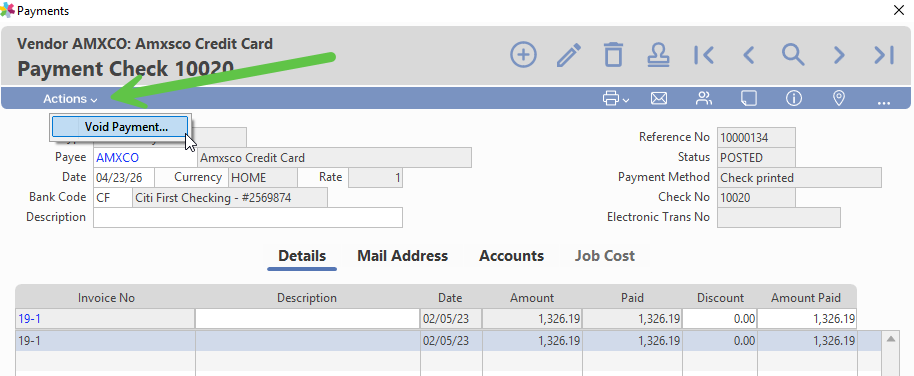Click Amxsco Credit Card payee name field

pyautogui.click(x=335, y=157)
